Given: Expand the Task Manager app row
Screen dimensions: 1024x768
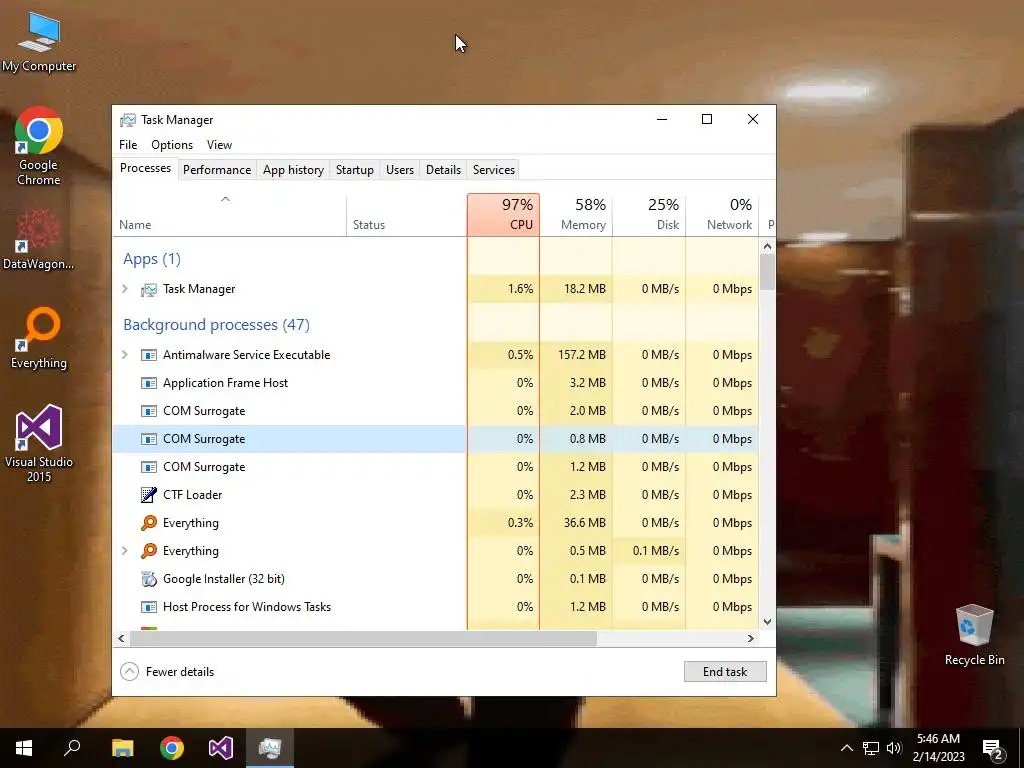Looking at the screenshot, I should [x=125, y=289].
